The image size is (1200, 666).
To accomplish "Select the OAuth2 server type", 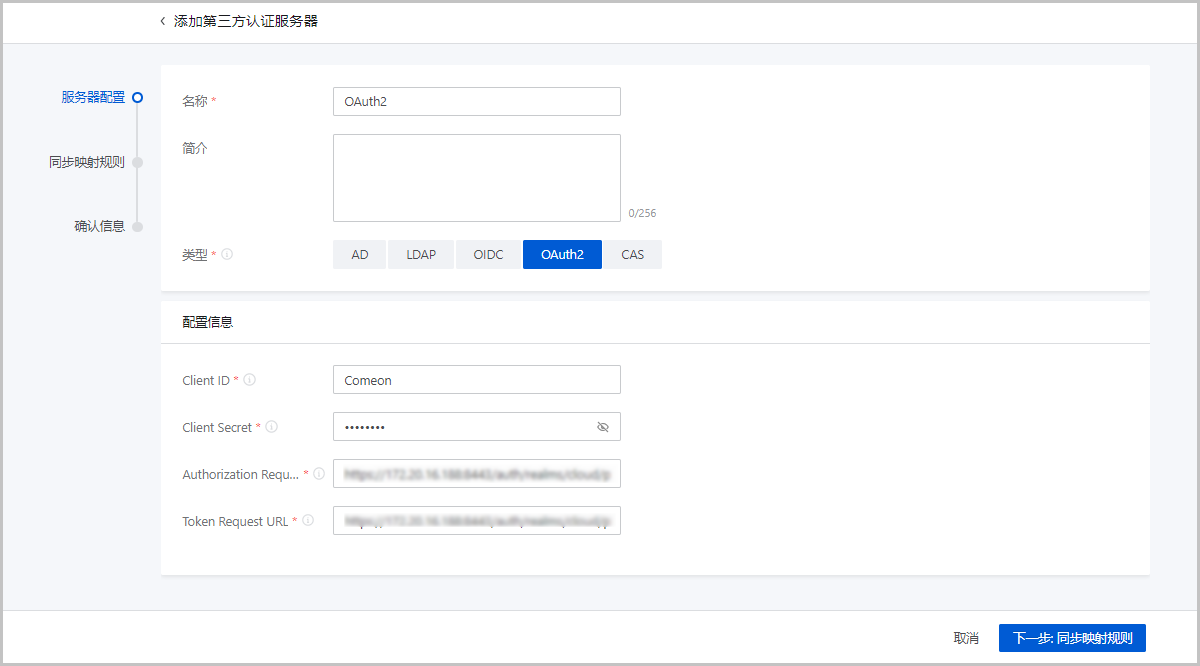I will 562,255.
